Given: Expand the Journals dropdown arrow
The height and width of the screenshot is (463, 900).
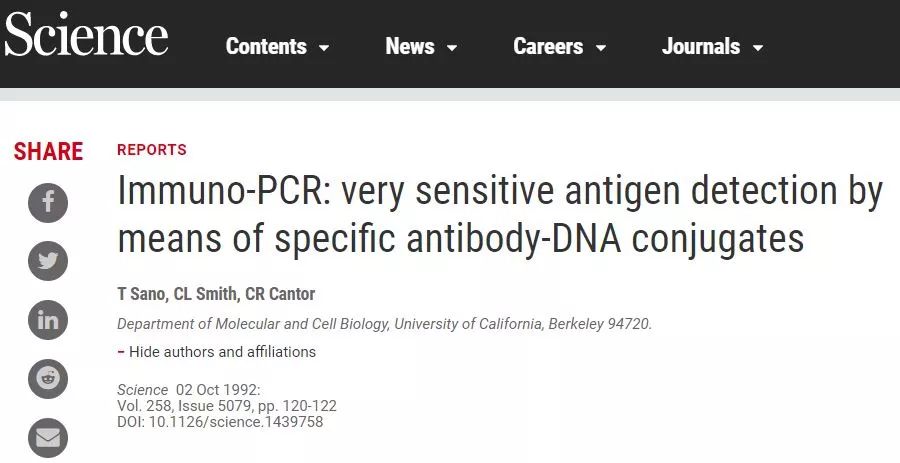Looking at the screenshot, I should (758, 48).
